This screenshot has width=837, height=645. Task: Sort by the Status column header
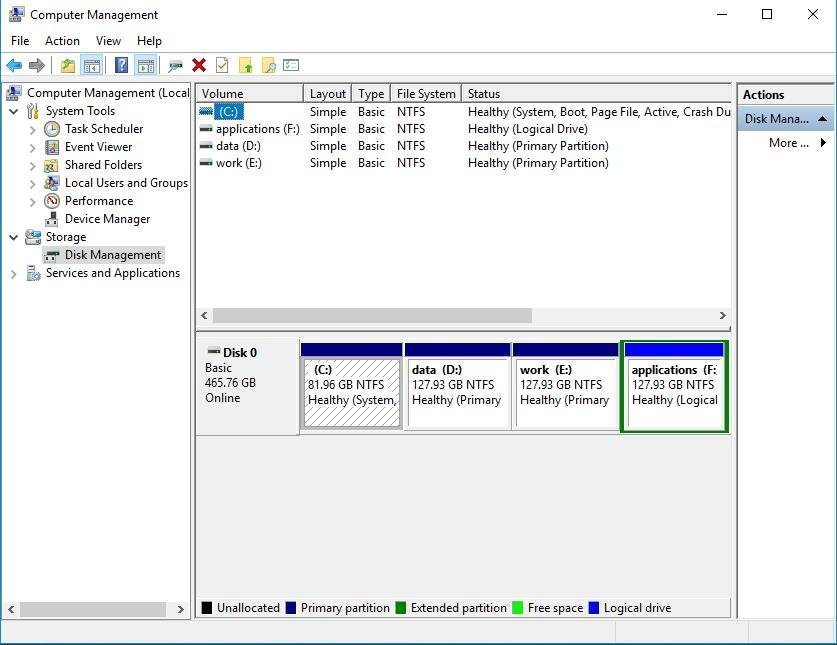click(596, 93)
